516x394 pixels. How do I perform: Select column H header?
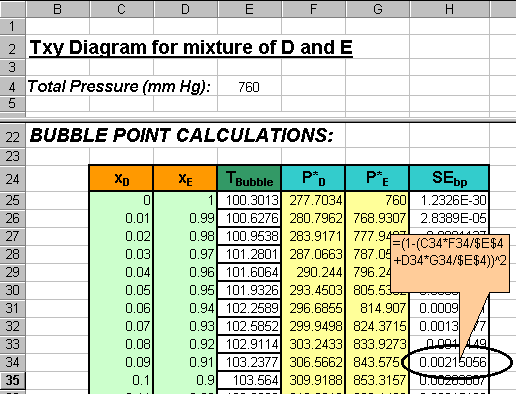(x=449, y=9)
